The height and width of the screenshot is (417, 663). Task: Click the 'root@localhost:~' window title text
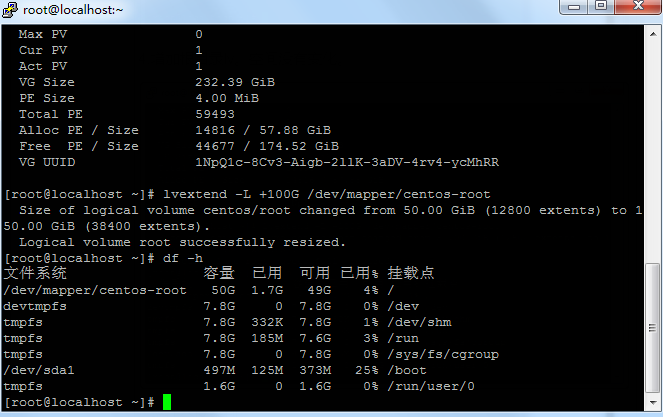click(x=73, y=10)
